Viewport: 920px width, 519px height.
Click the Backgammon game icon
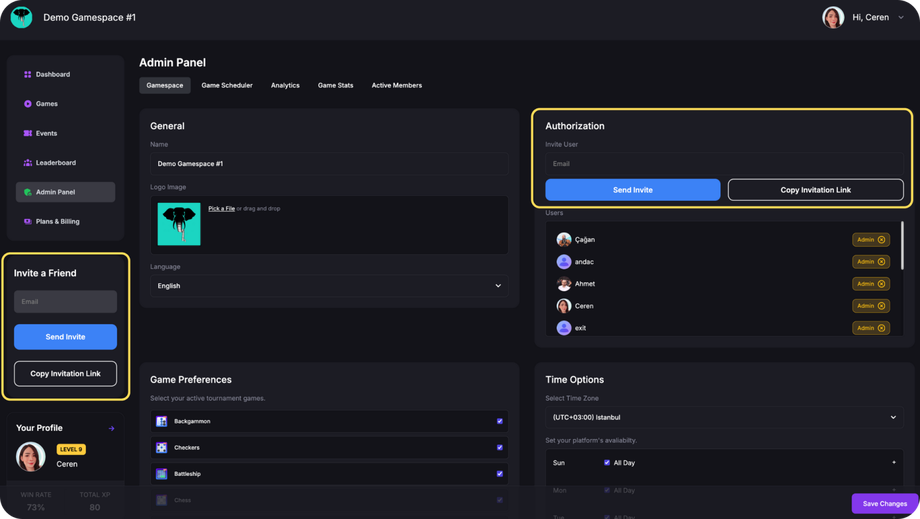point(162,421)
